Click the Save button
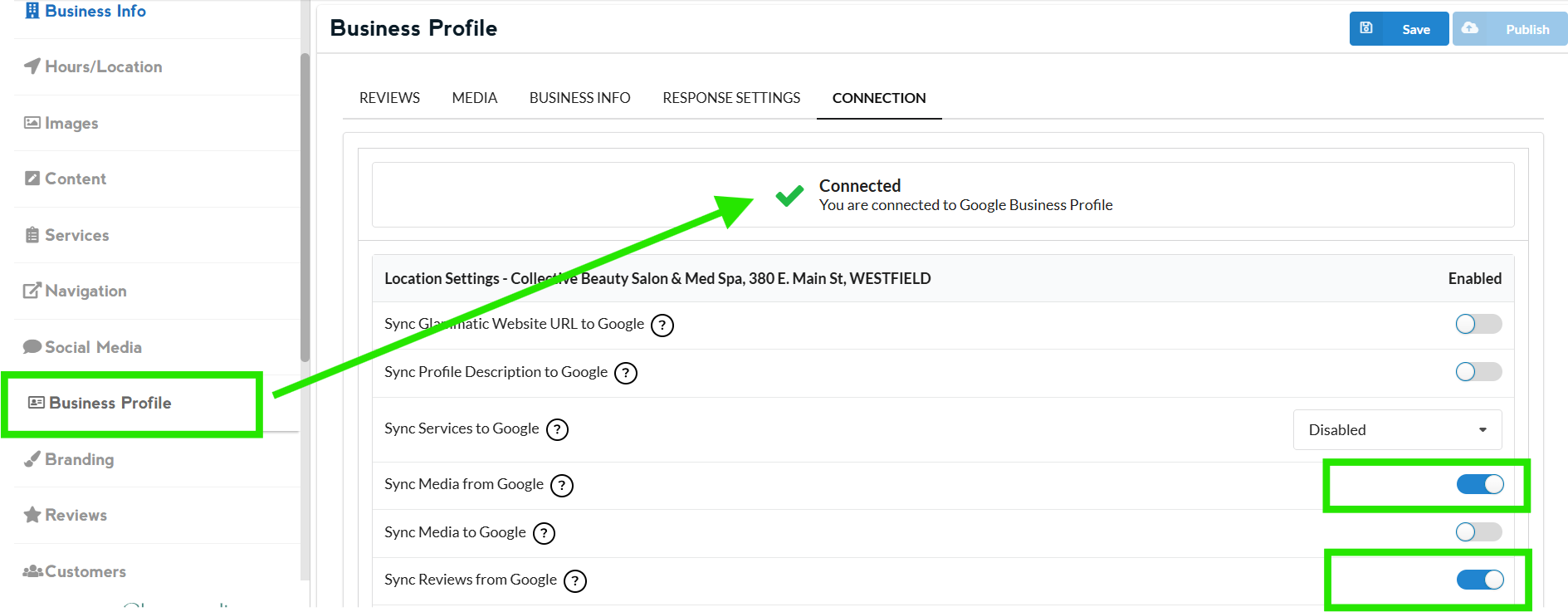Screen dimensions: 1568x612 point(1399,29)
